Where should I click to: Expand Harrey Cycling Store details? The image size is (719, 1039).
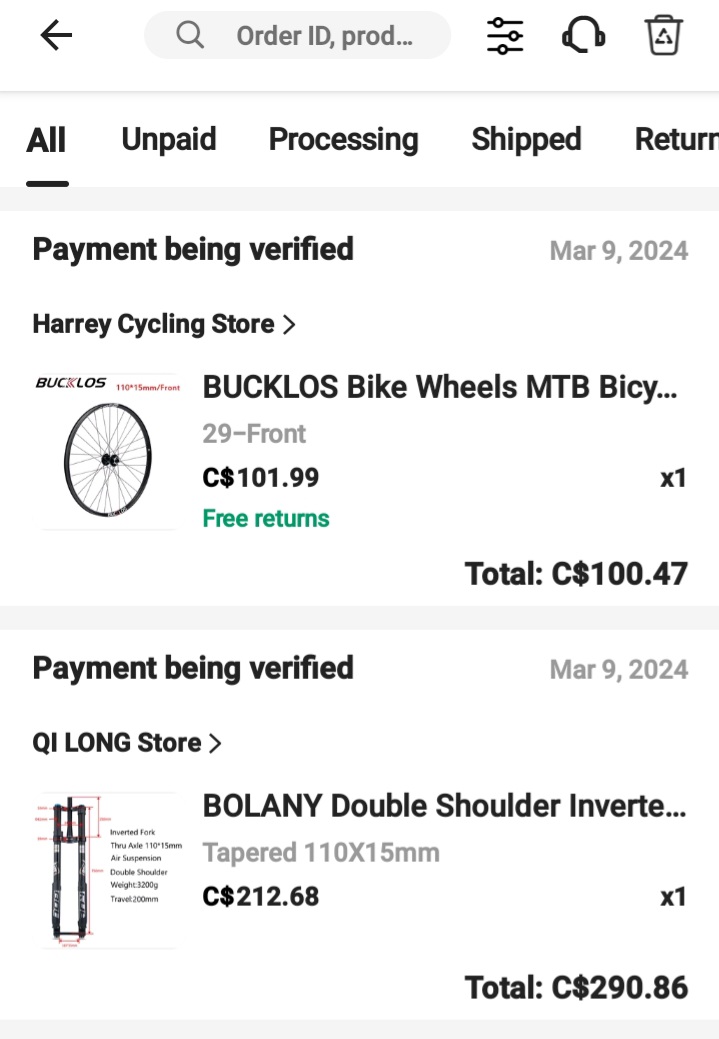tap(152, 323)
